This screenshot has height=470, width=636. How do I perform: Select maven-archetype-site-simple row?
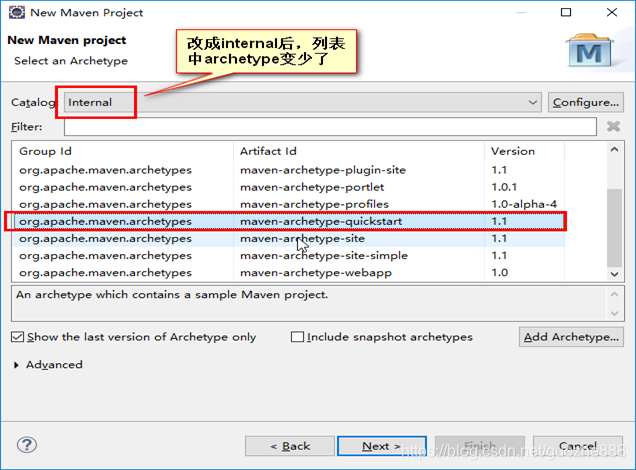click(288, 255)
